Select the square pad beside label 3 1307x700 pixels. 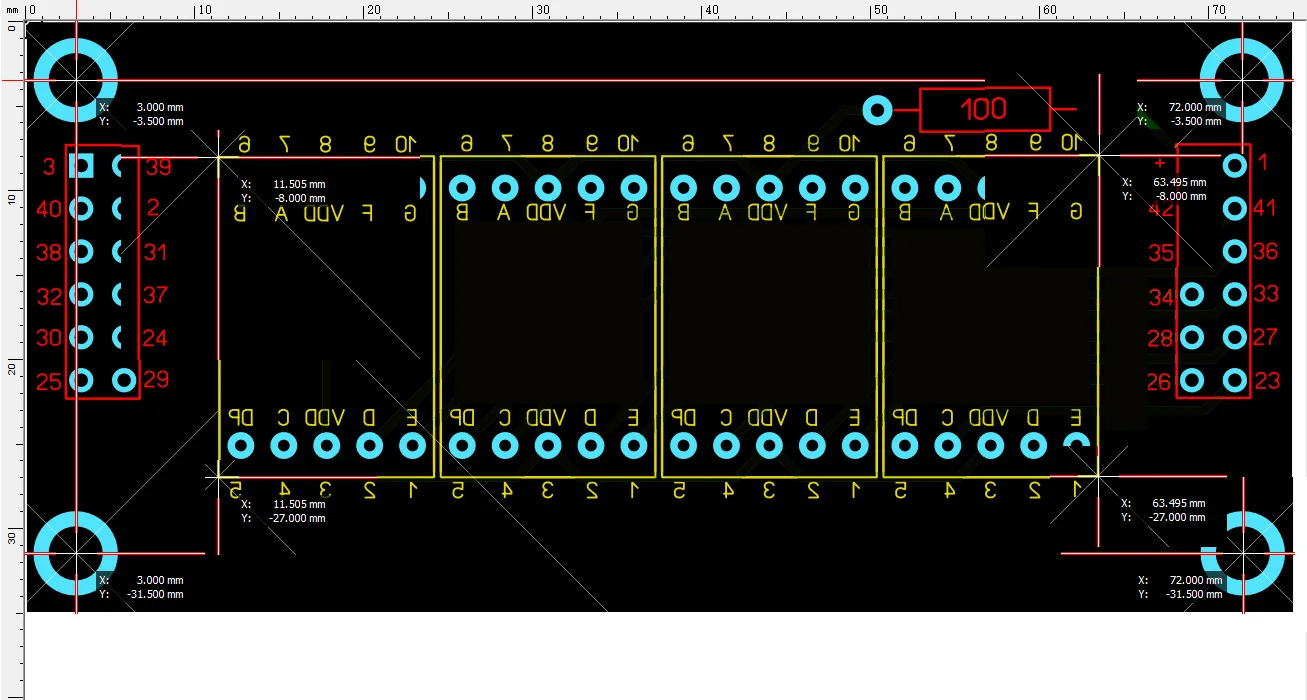(x=82, y=165)
